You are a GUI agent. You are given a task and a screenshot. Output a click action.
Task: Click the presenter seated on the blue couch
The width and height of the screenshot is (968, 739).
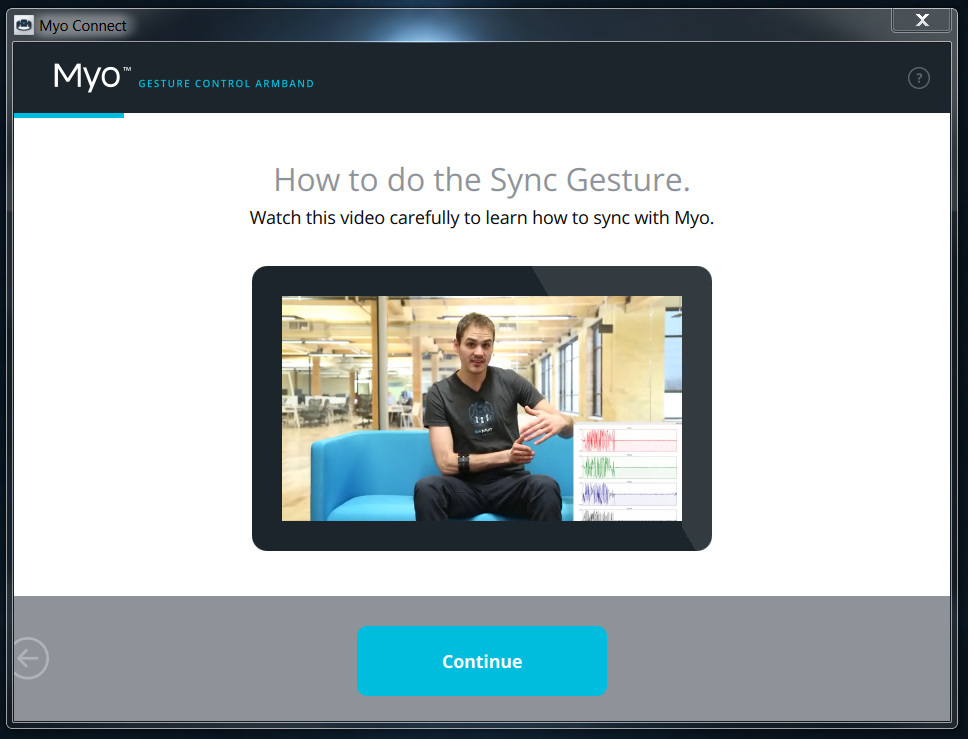click(x=470, y=400)
